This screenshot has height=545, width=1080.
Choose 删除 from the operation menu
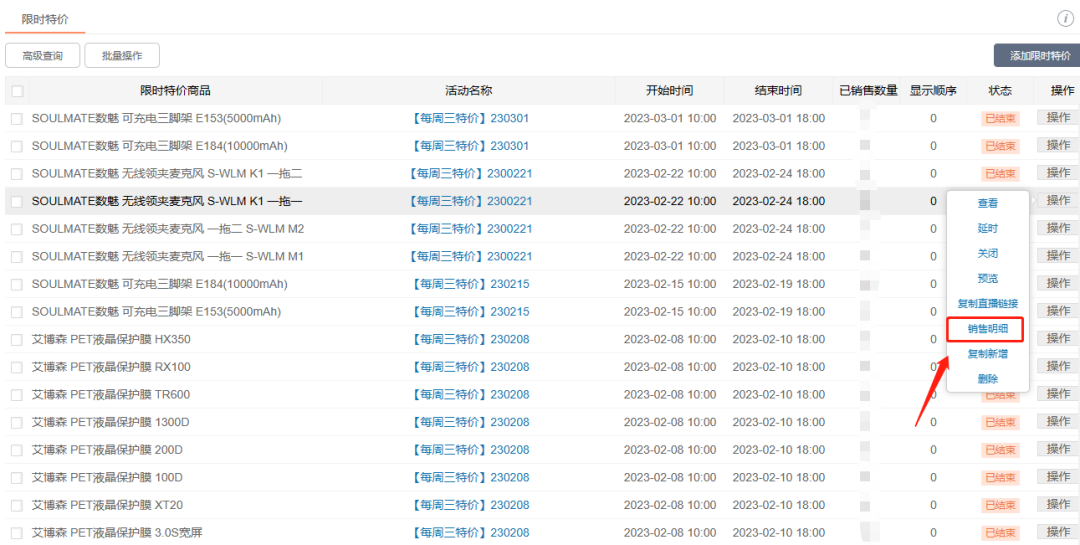pyautogui.click(x=988, y=379)
